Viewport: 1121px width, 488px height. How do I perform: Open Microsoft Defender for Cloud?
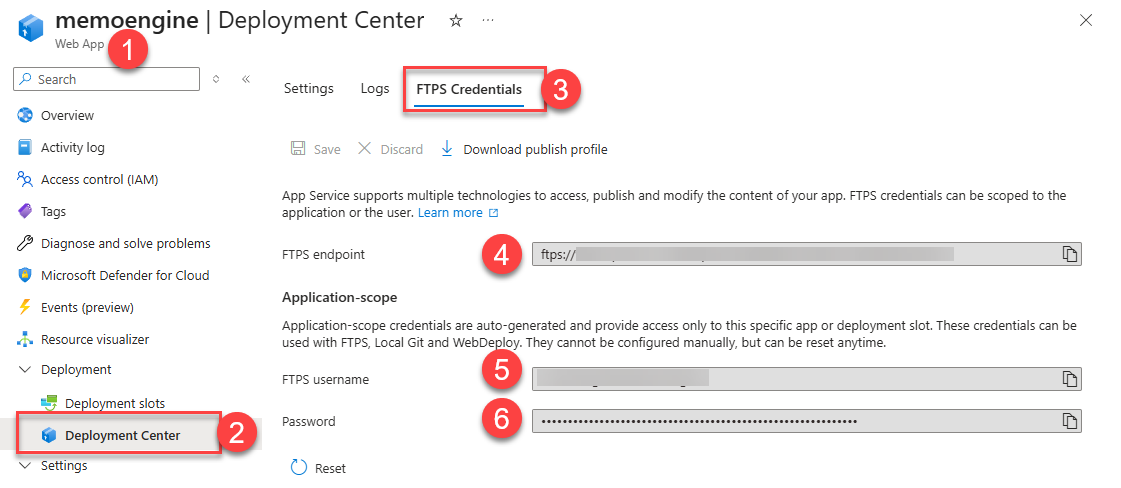coord(124,275)
